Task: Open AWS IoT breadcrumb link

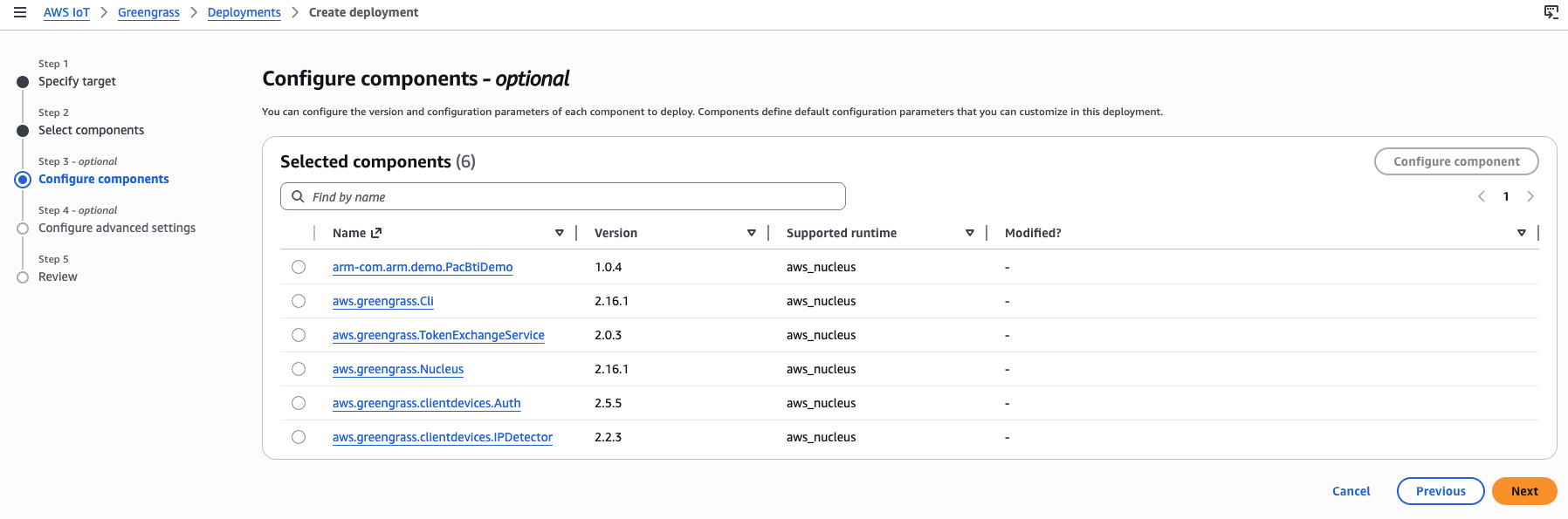Action: click(66, 12)
